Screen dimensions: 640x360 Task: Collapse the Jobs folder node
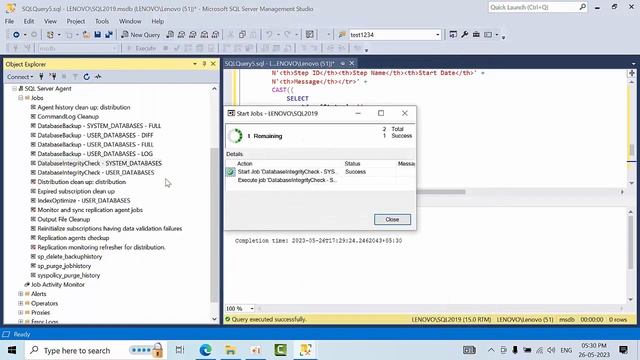coord(20,98)
